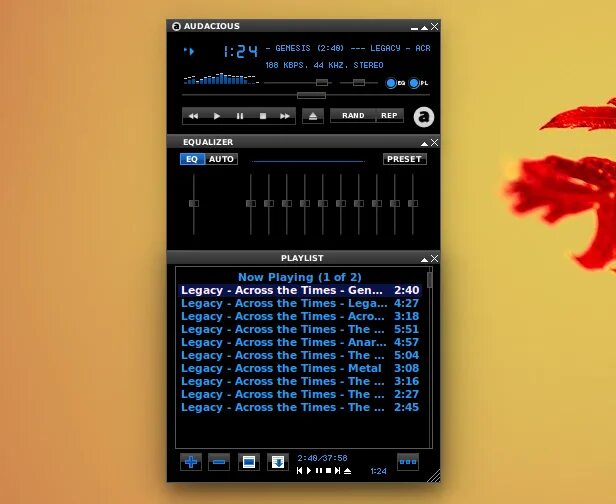Click the mini pause button in playlist footer

319,471
